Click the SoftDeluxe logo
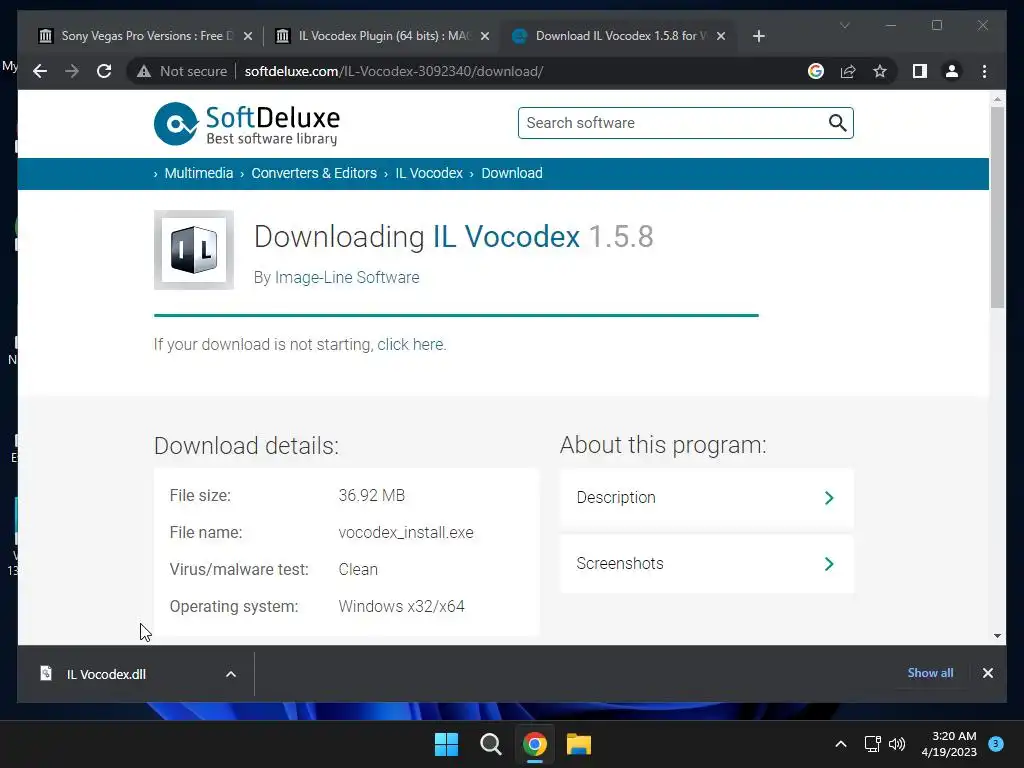Viewport: 1024px width, 768px height. (x=247, y=123)
